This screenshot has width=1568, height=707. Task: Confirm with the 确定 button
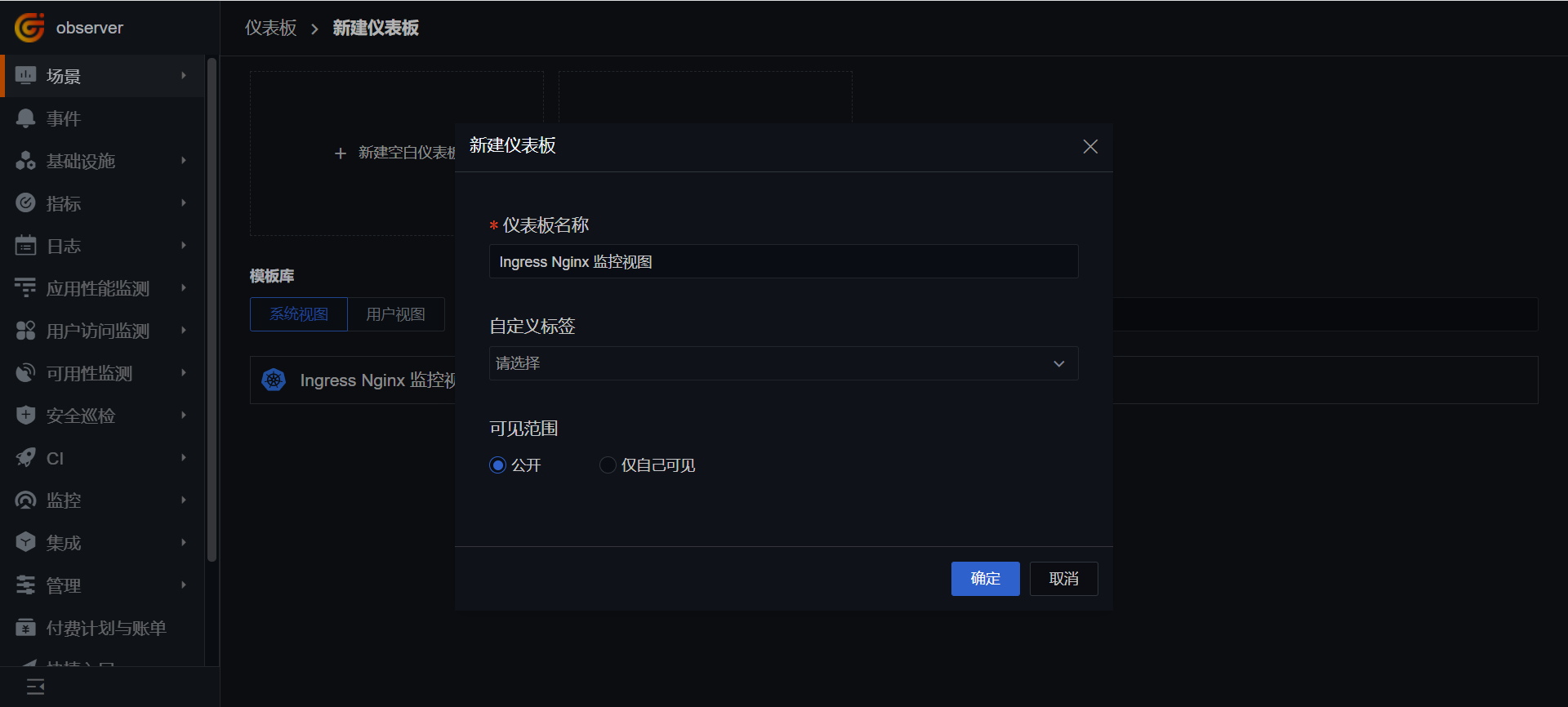pyautogui.click(x=985, y=579)
